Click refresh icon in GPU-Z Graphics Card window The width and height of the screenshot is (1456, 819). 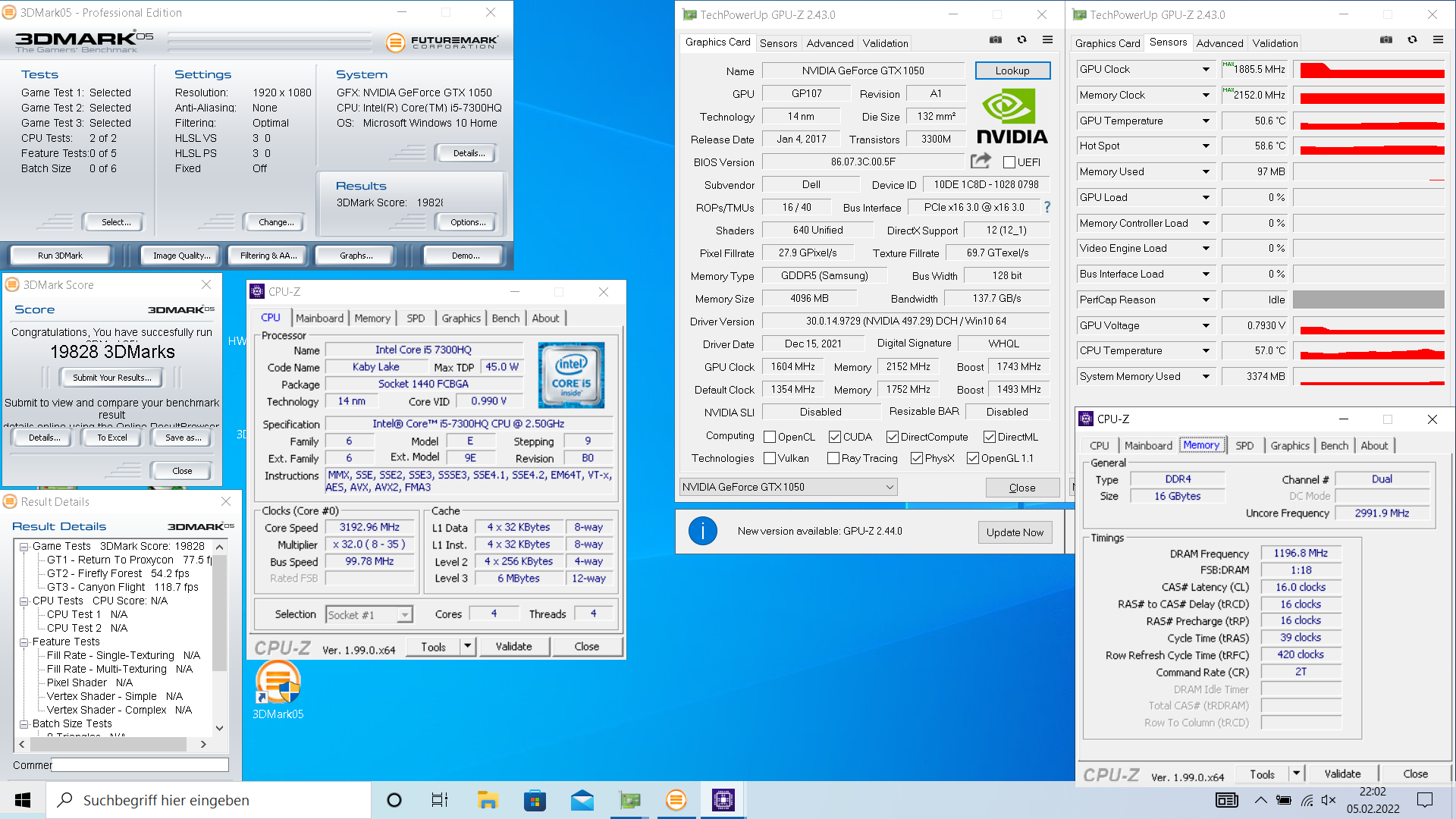tap(1021, 40)
